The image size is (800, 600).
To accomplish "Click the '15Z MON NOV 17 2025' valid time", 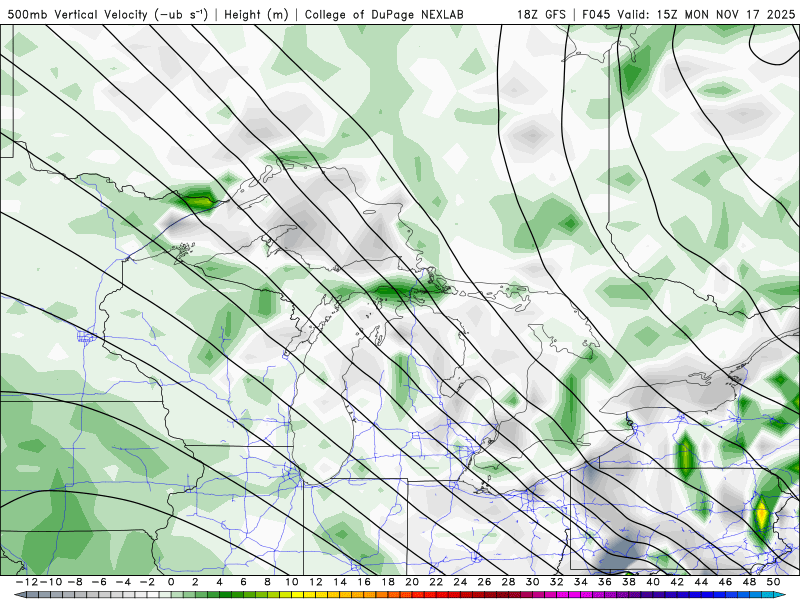I will 726,14.
